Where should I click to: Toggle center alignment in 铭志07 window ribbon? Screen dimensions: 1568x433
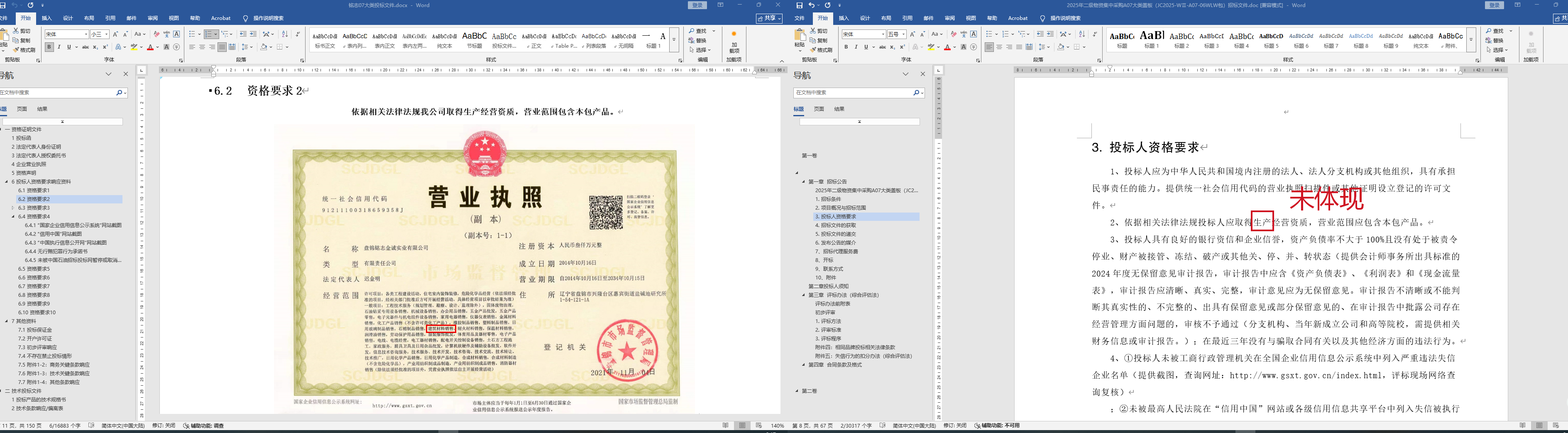(202, 47)
